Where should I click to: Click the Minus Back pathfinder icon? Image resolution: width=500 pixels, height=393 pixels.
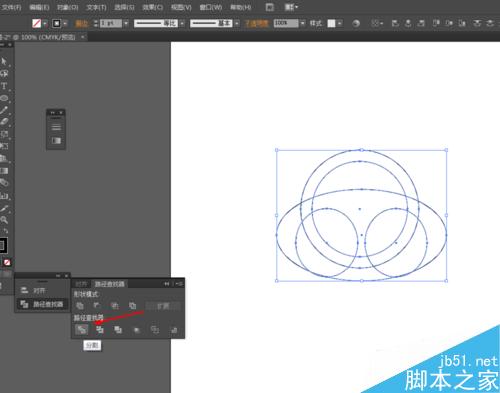(x=174, y=330)
